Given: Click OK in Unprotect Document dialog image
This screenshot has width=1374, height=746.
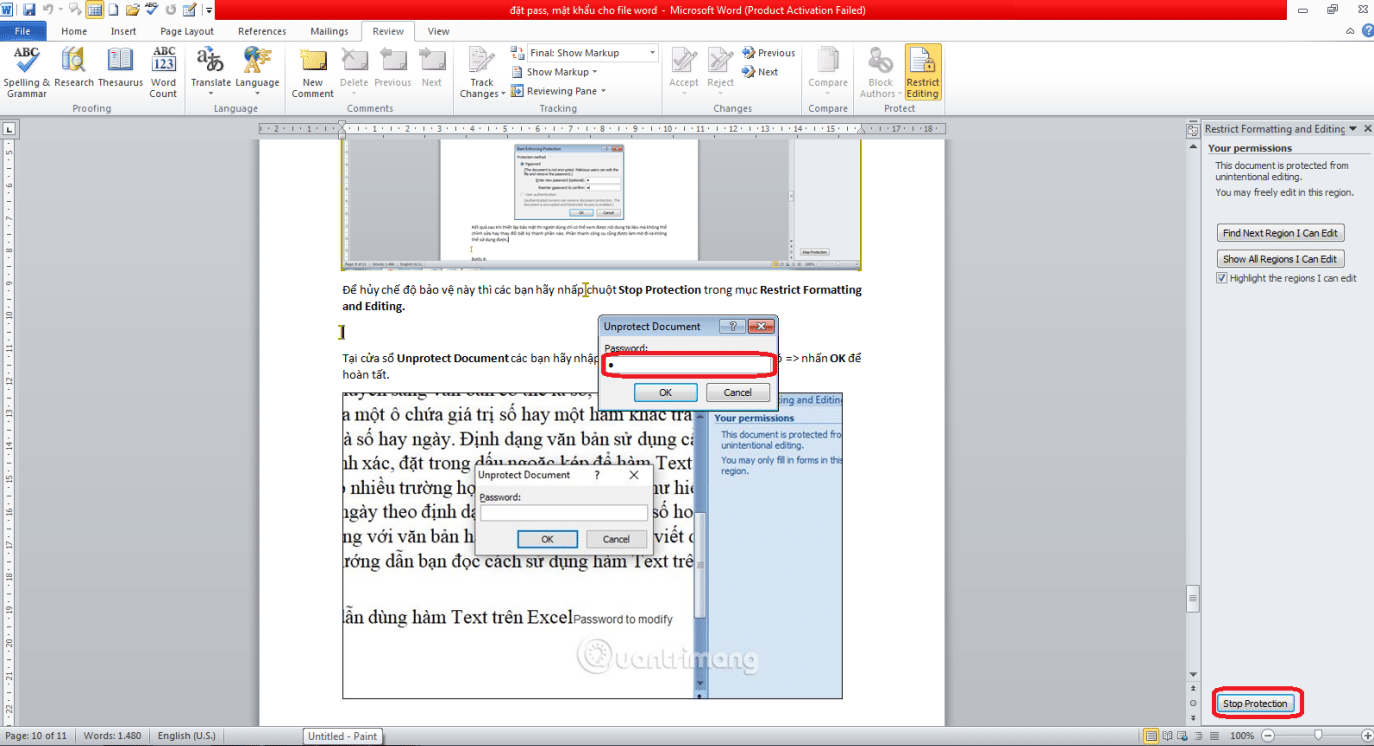Looking at the screenshot, I should tap(665, 392).
